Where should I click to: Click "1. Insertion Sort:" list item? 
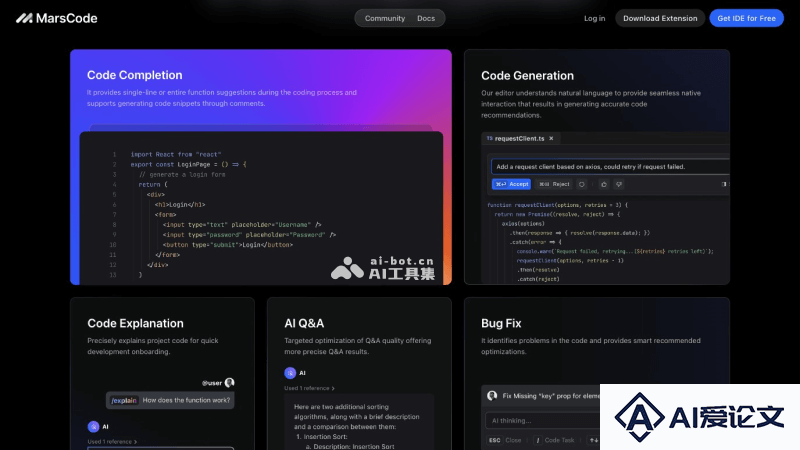pos(321,437)
